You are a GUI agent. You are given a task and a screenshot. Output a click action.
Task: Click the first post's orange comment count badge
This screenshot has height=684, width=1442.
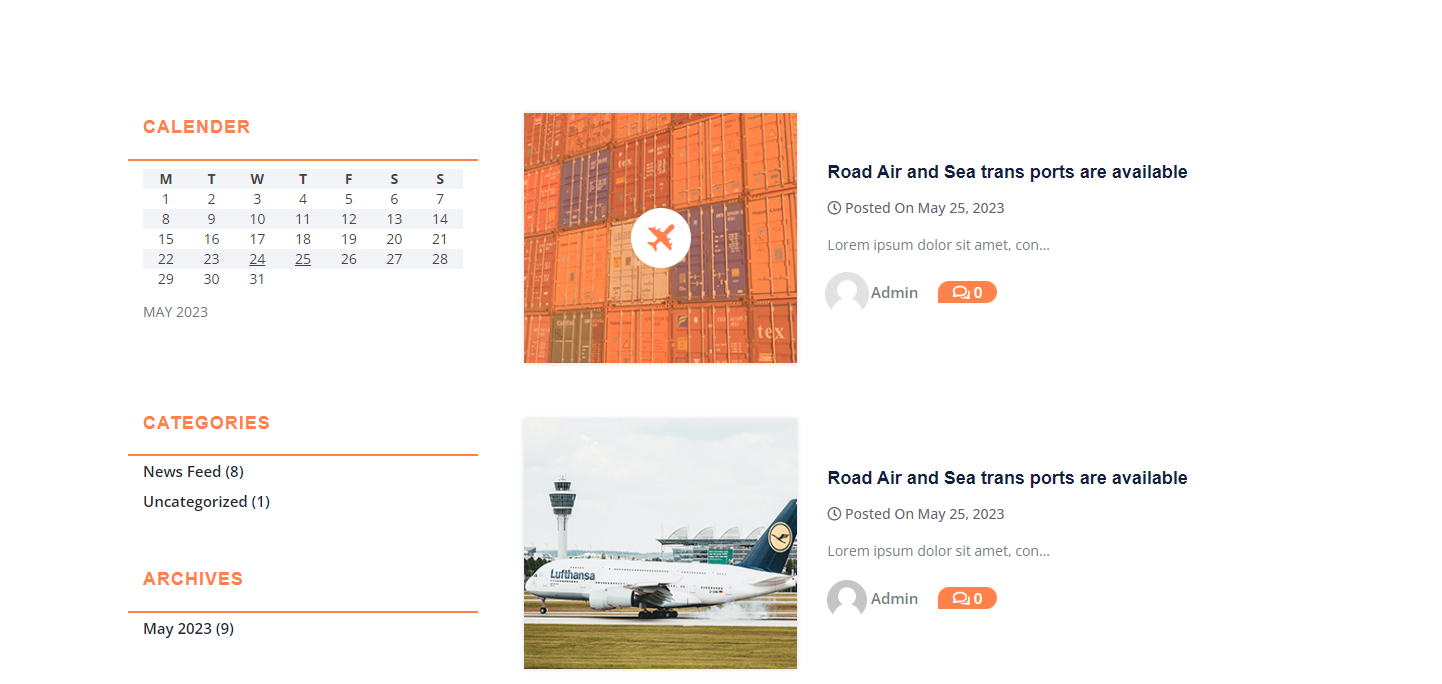coord(967,293)
